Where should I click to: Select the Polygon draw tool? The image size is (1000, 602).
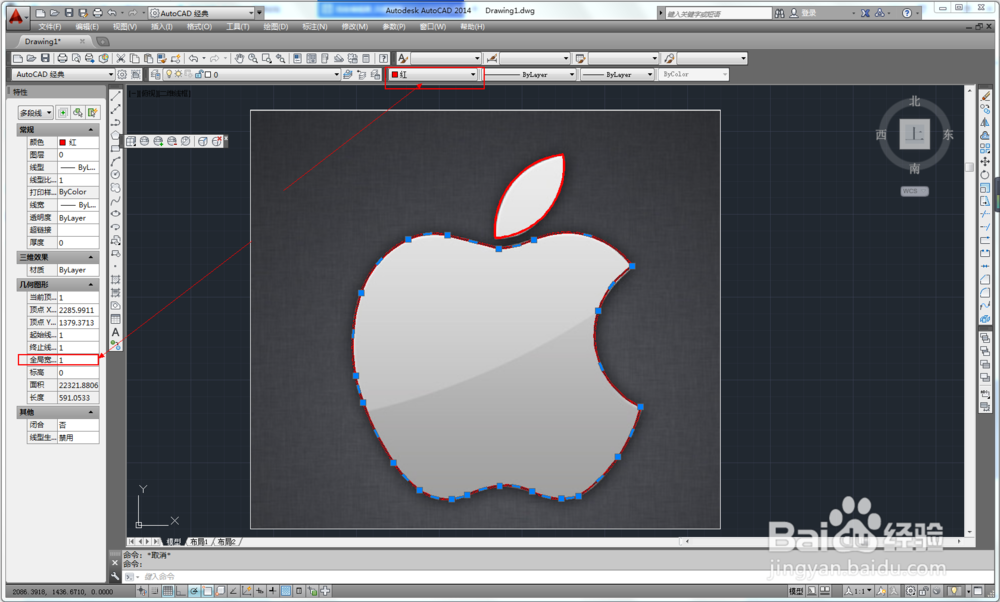tap(115, 135)
